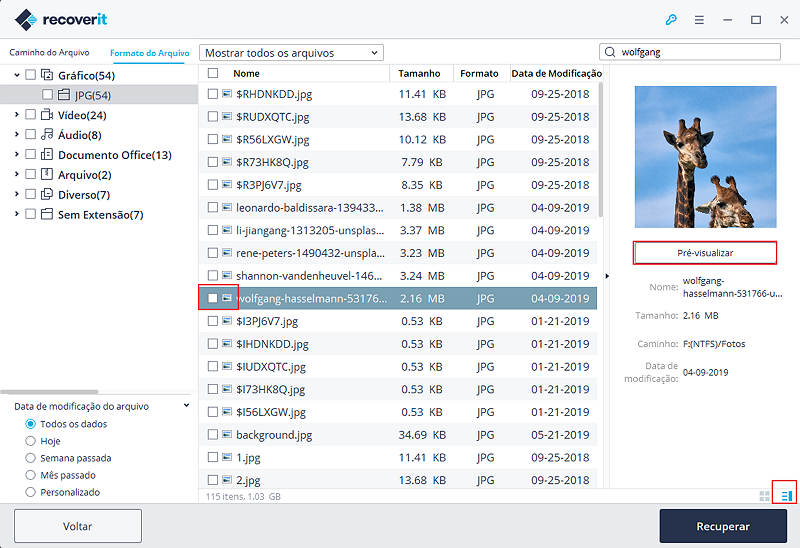Click image icon of background.jpg
This screenshot has height=548, width=800.
pyautogui.click(x=227, y=435)
